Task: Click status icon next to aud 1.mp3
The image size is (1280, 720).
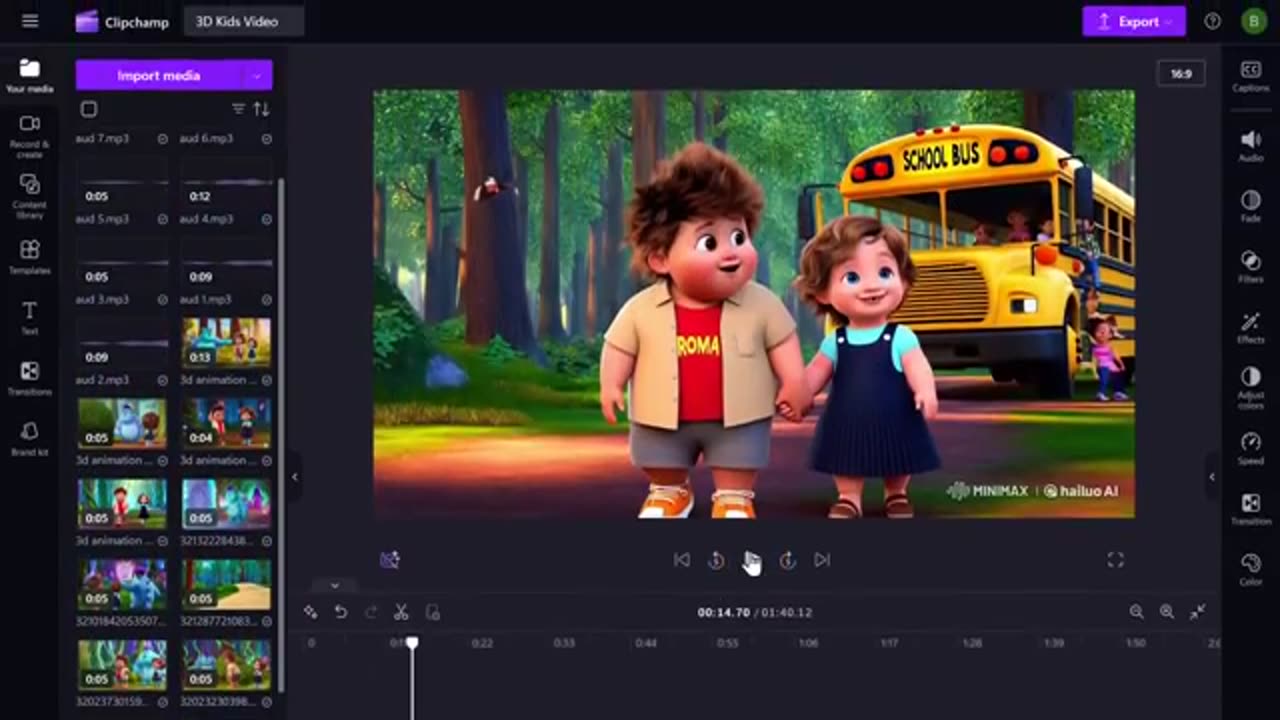Action: pyautogui.click(x=267, y=299)
